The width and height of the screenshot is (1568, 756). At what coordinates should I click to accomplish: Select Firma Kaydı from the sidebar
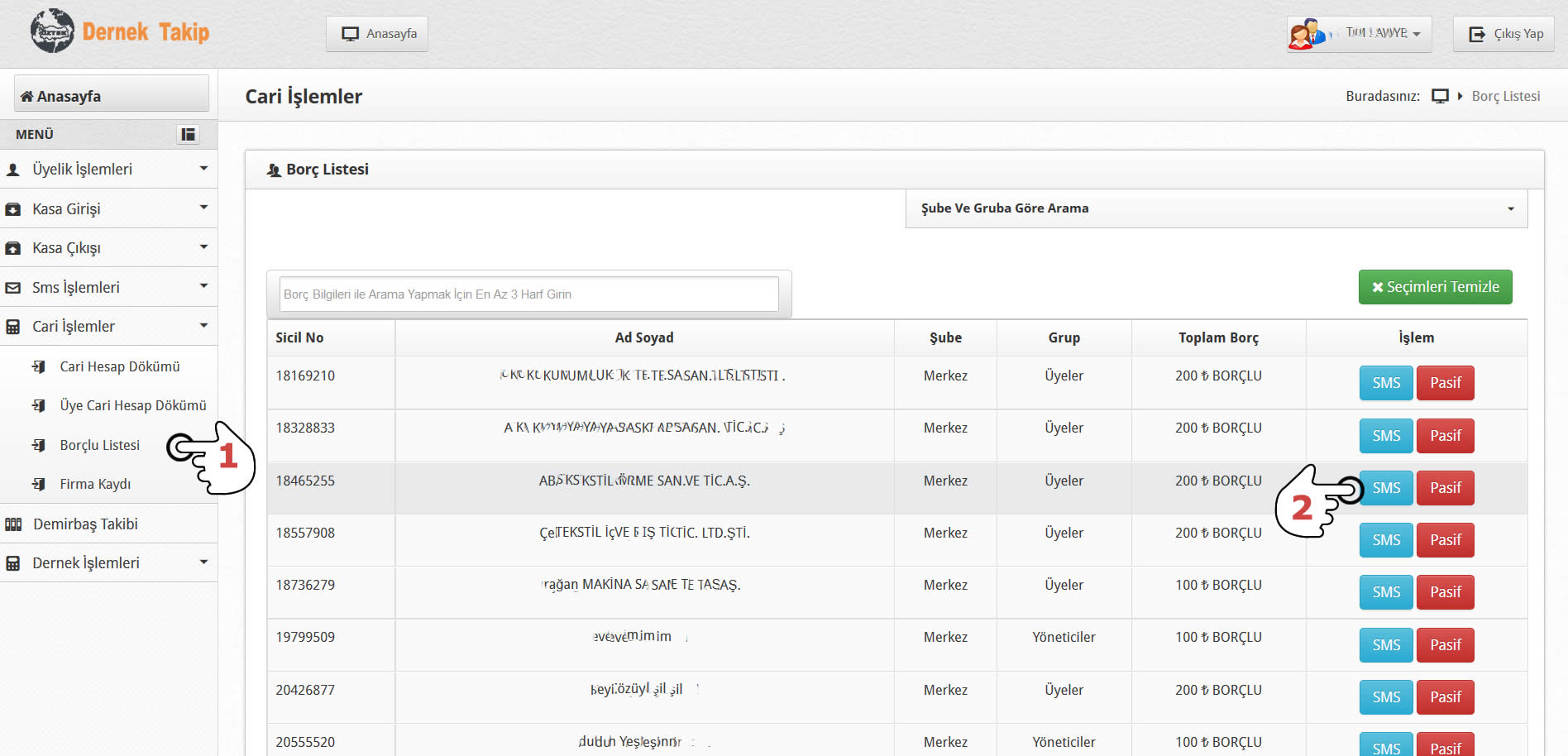pyautogui.click(x=95, y=484)
